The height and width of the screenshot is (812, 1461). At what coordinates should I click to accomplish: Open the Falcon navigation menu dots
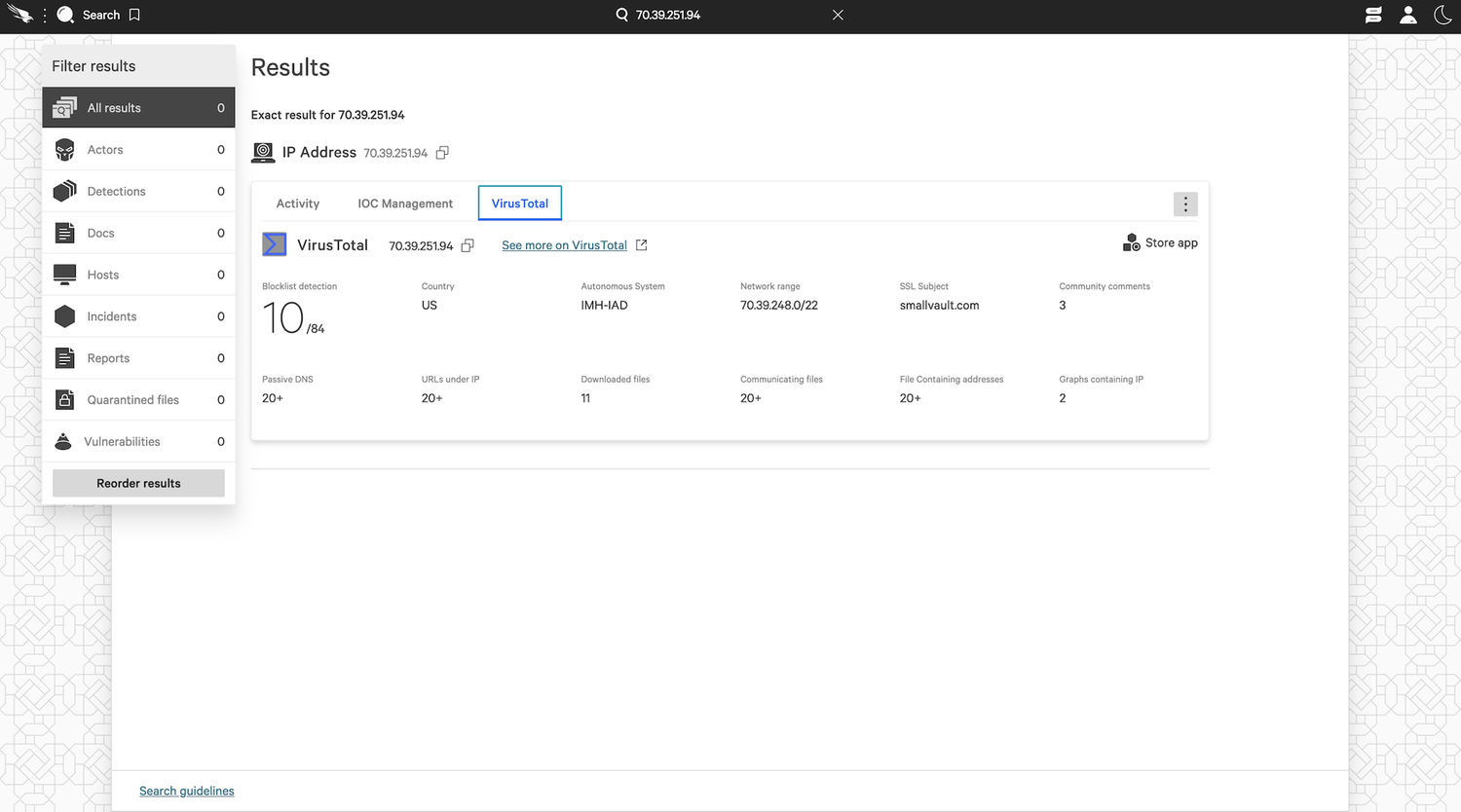pos(43,15)
